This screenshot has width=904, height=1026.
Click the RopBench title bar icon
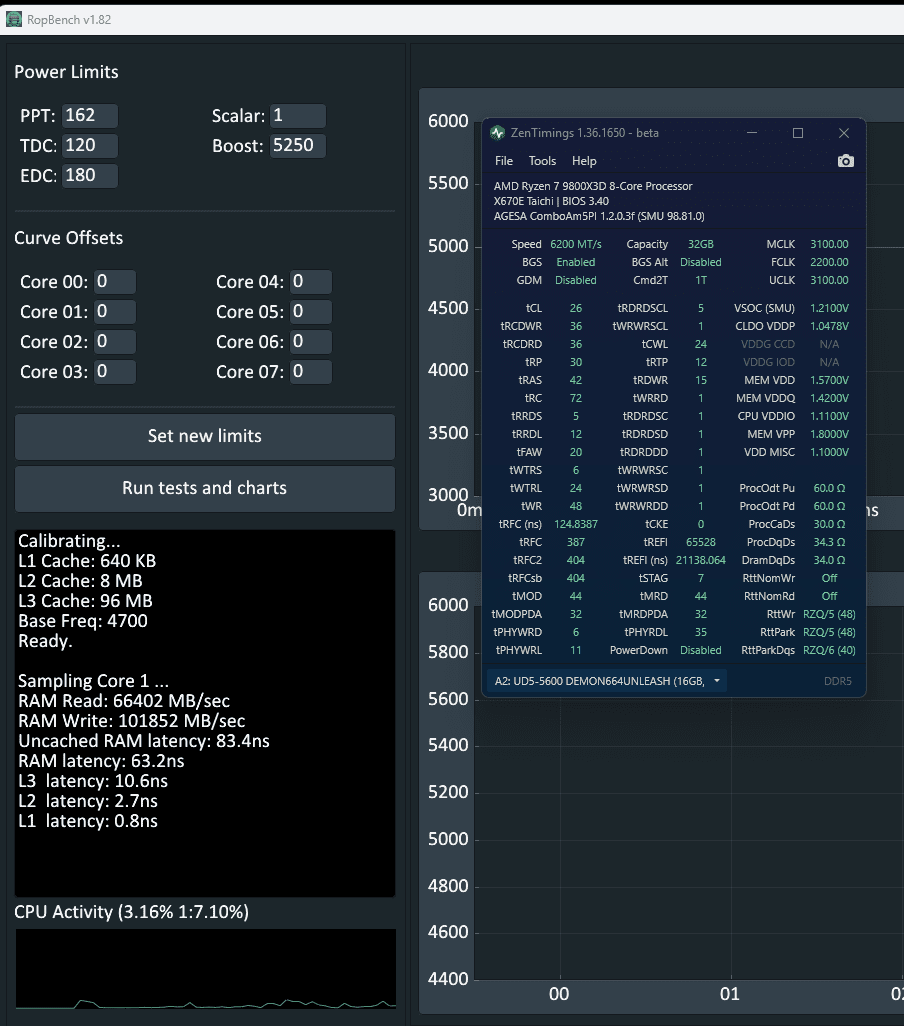point(13,20)
